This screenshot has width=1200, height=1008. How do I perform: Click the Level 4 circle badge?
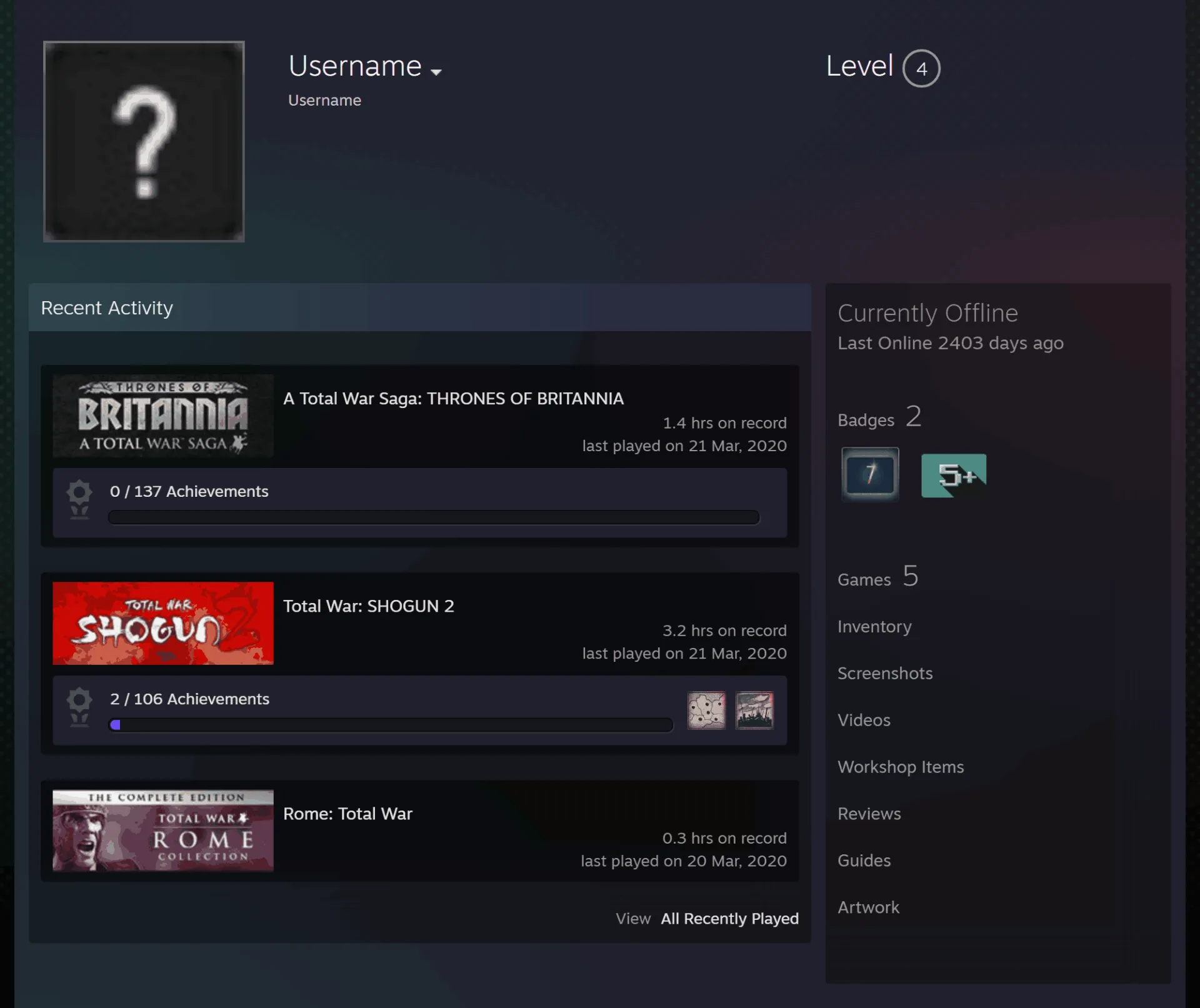[921, 68]
